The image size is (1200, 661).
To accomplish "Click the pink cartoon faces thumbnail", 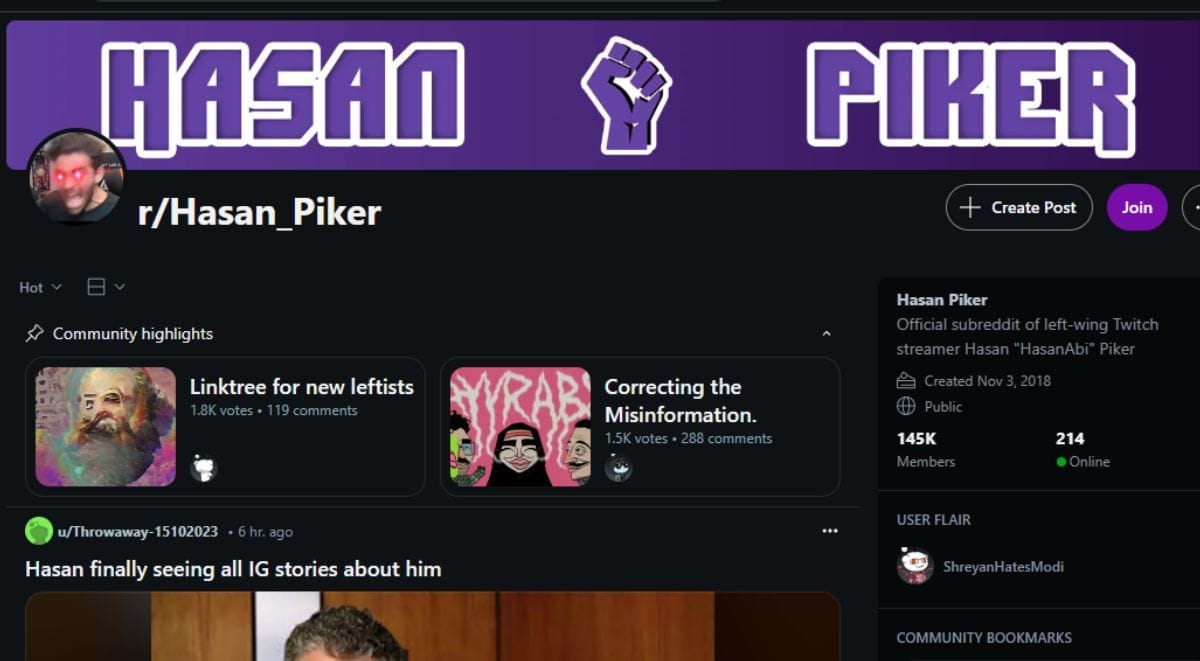I will (x=520, y=427).
